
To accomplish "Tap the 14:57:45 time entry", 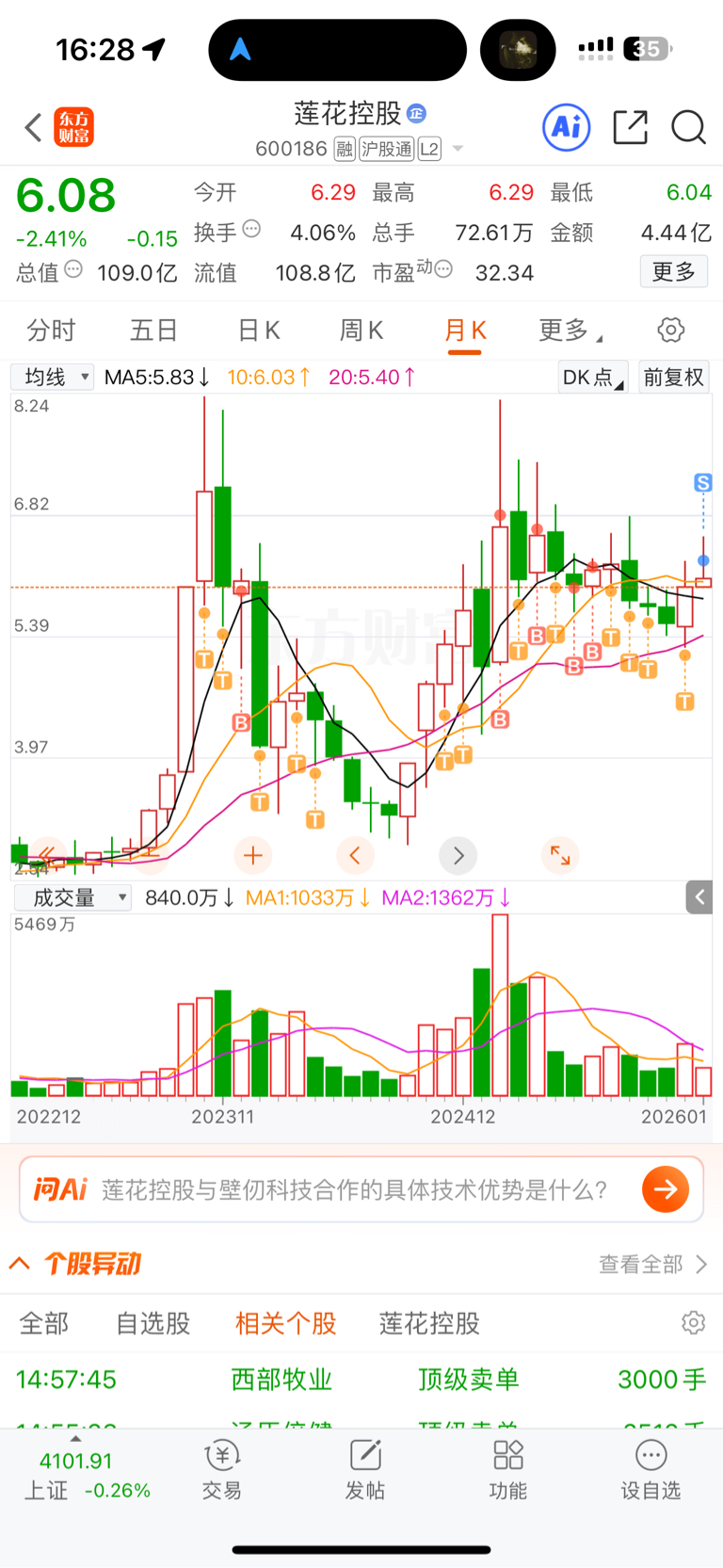I will (66, 1380).
